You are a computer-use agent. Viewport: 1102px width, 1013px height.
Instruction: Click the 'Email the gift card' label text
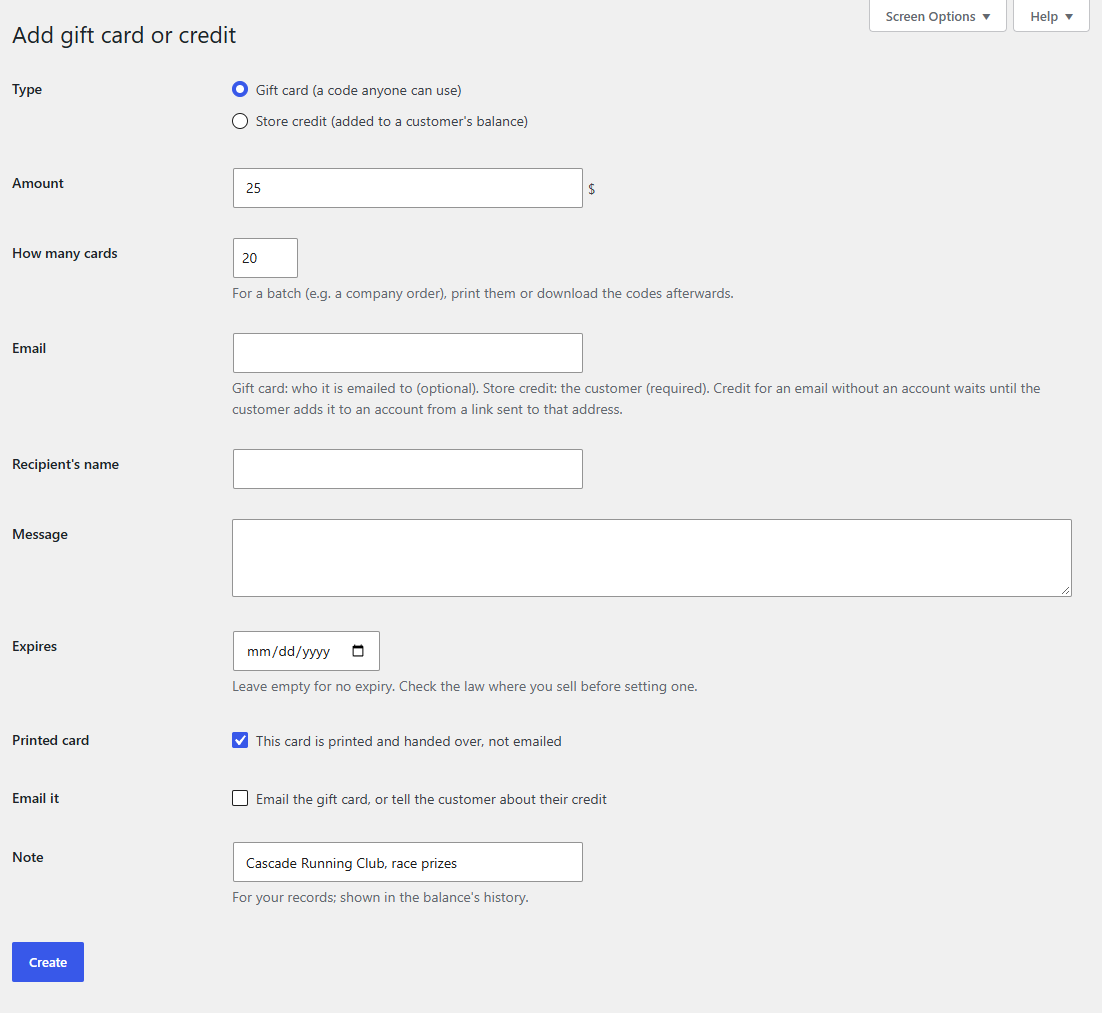tap(431, 799)
